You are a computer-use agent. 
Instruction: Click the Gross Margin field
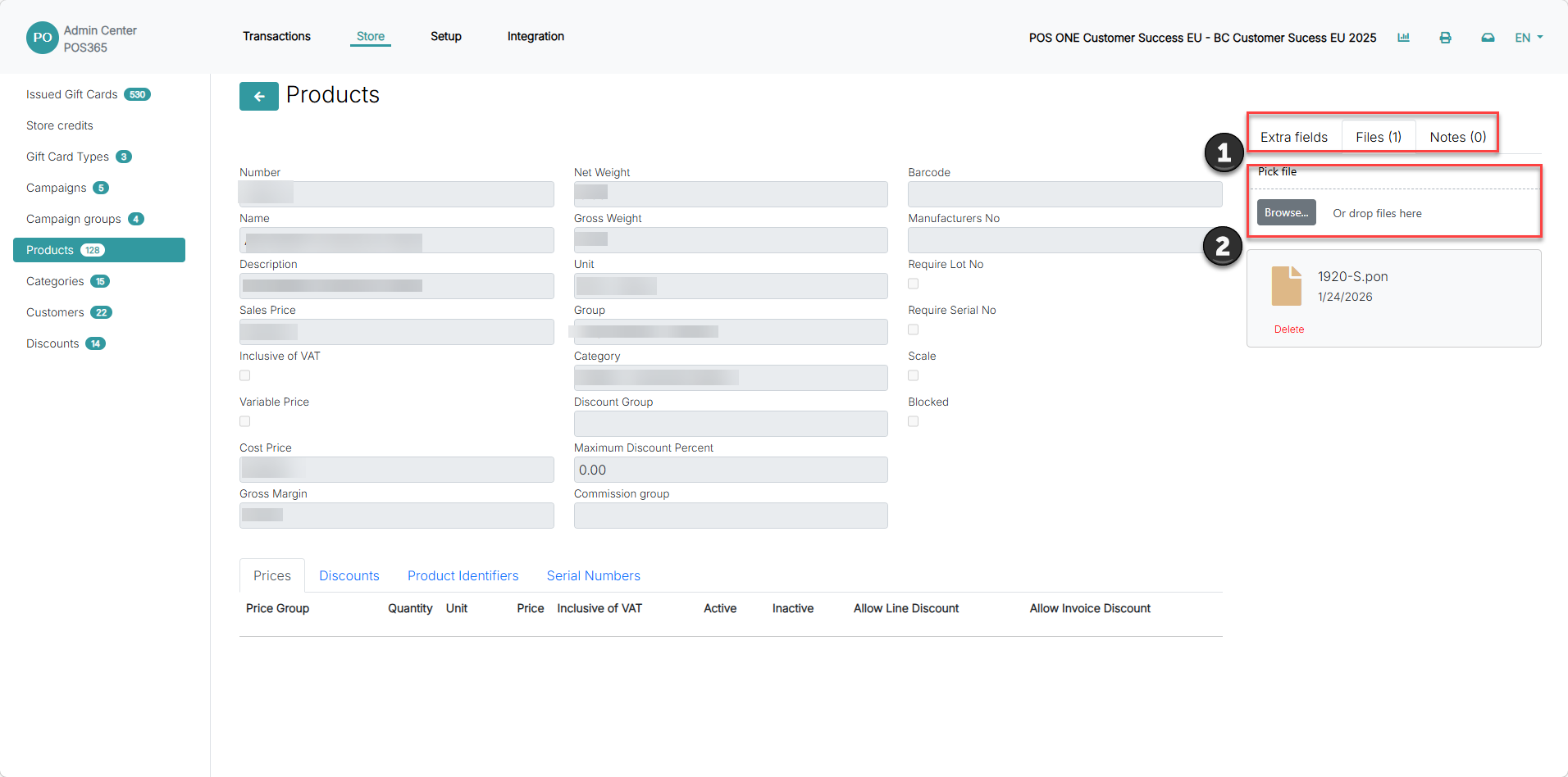[x=397, y=516]
